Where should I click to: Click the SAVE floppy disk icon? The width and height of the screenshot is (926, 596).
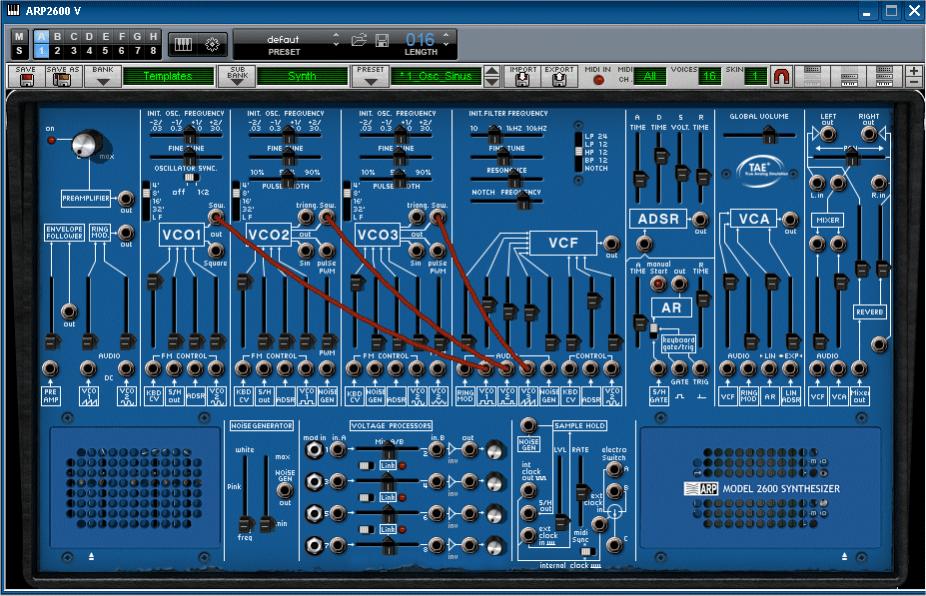tap(26, 80)
